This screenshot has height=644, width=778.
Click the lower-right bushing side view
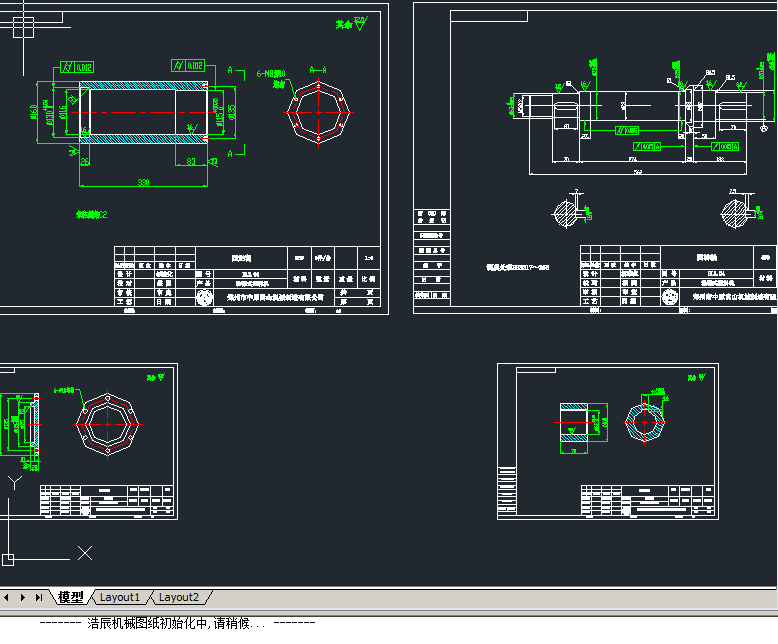pyautogui.click(x=574, y=423)
